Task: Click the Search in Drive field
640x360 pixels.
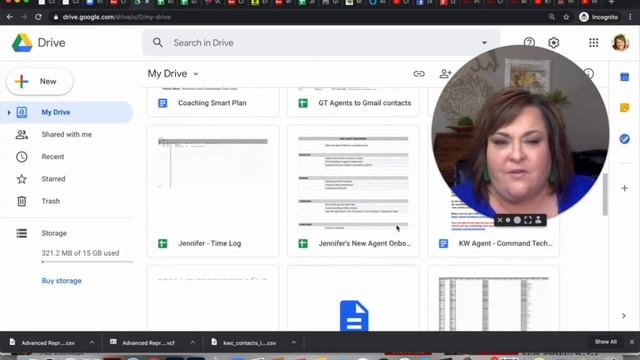Action: click(322, 42)
